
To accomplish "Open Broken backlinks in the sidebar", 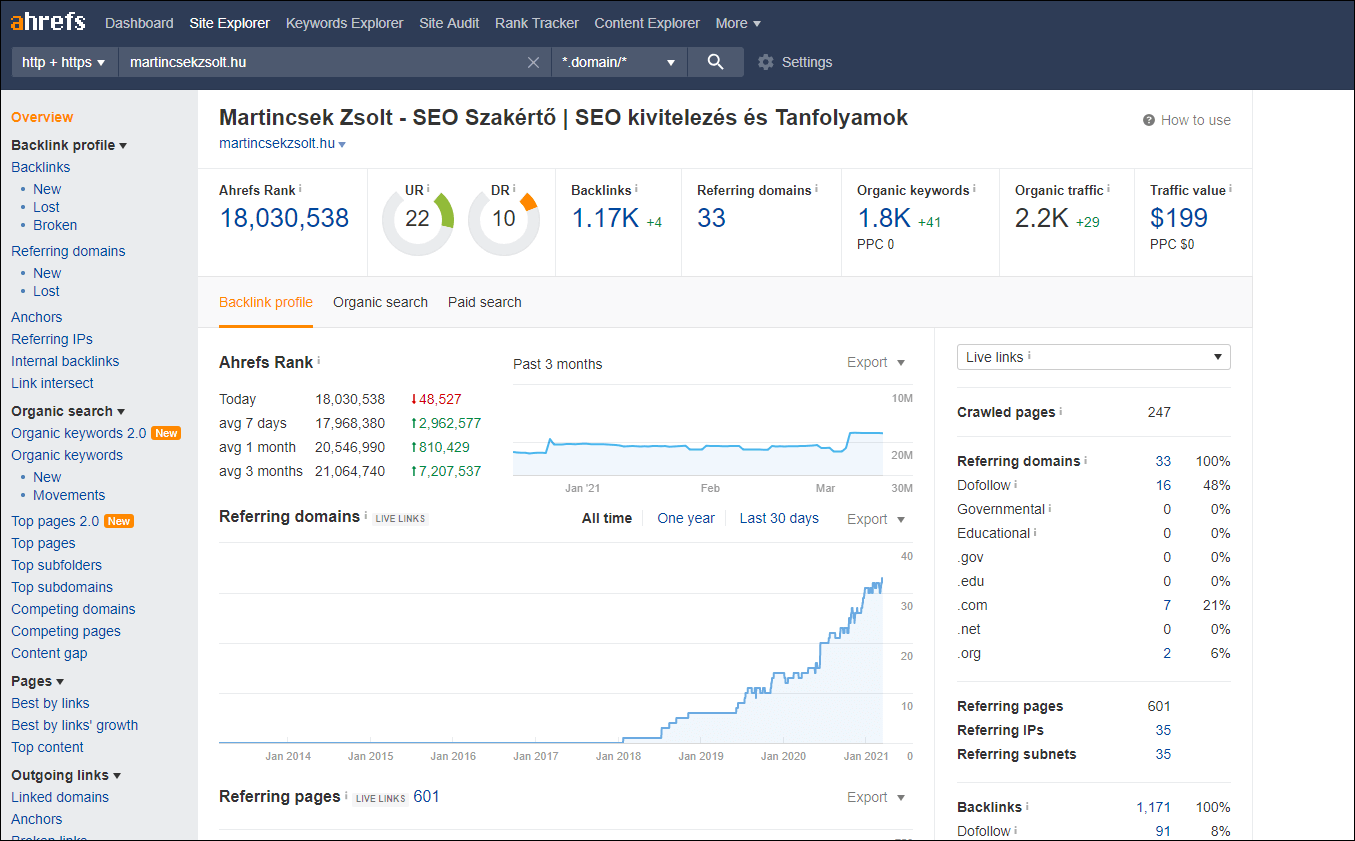I will pos(55,225).
